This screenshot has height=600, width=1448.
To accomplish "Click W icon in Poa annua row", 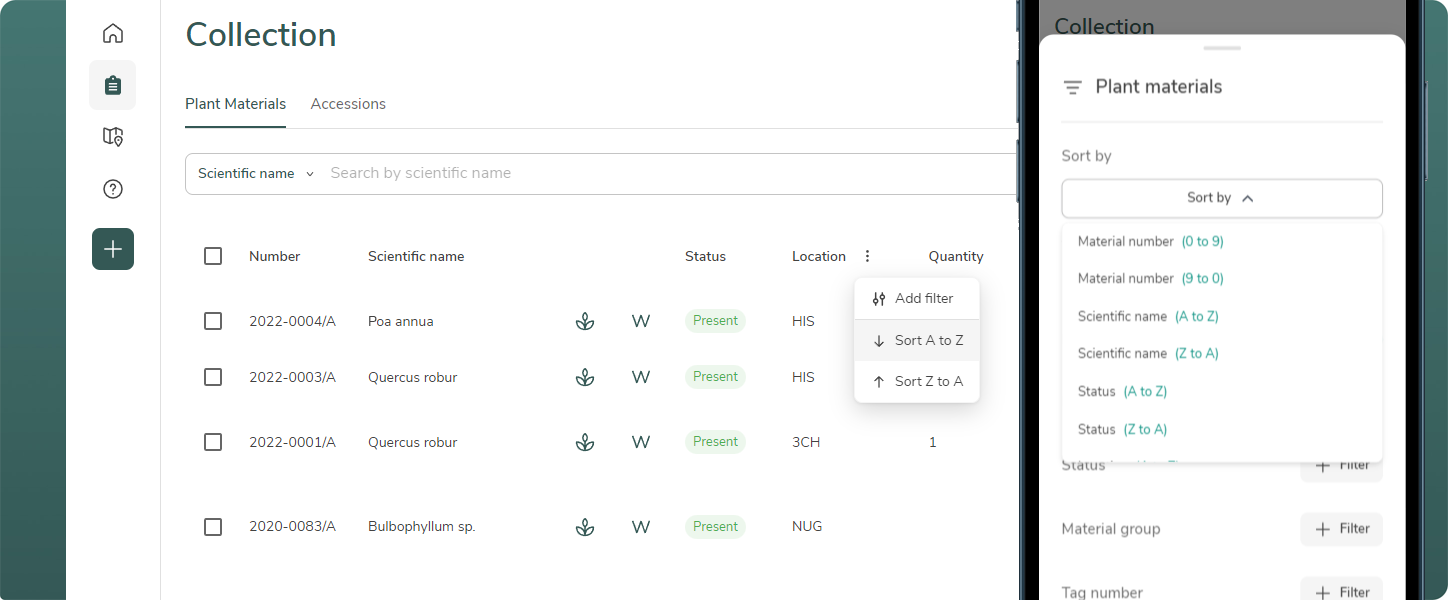I will (x=641, y=321).
